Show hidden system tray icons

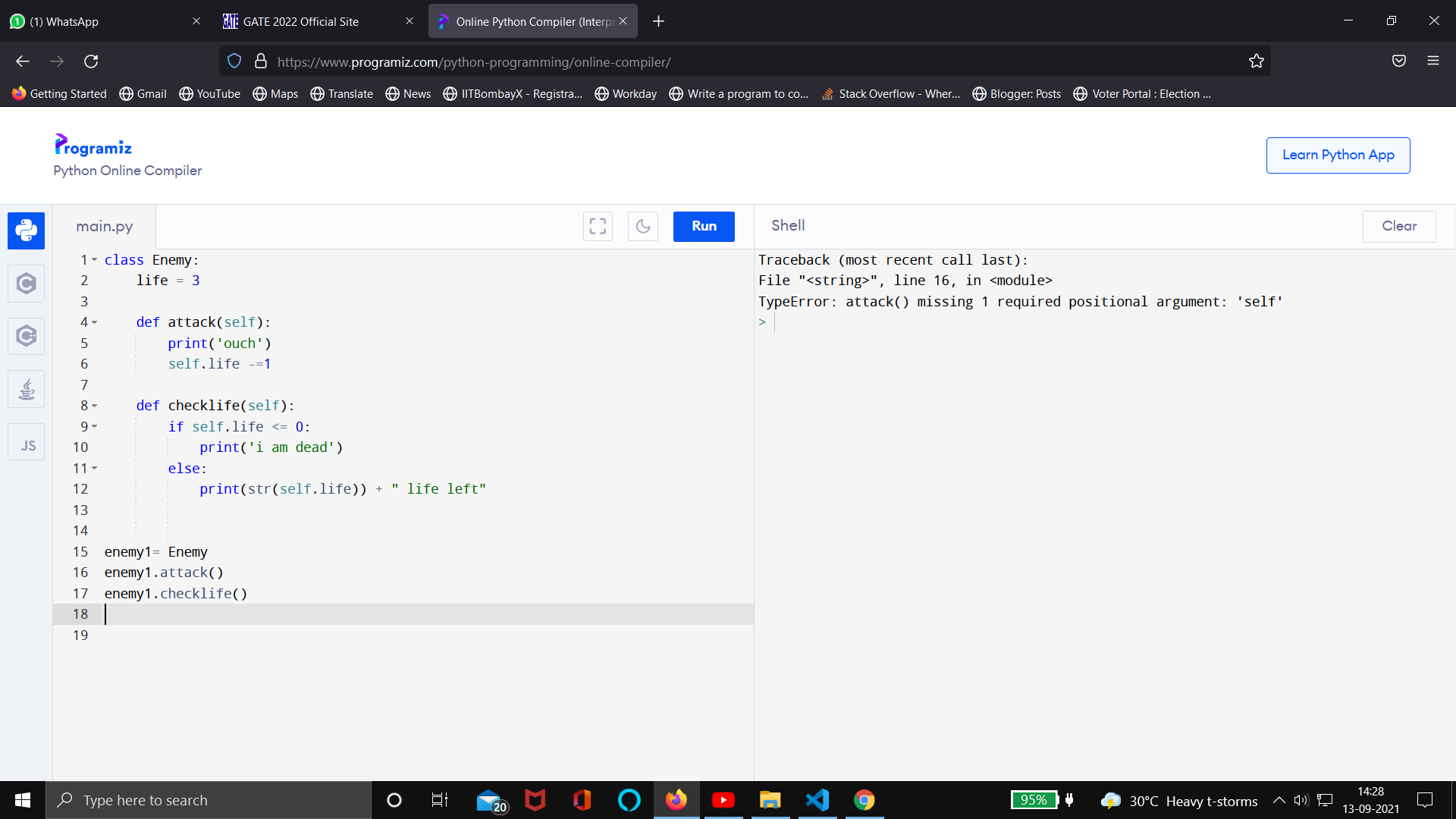pos(1279,800)
